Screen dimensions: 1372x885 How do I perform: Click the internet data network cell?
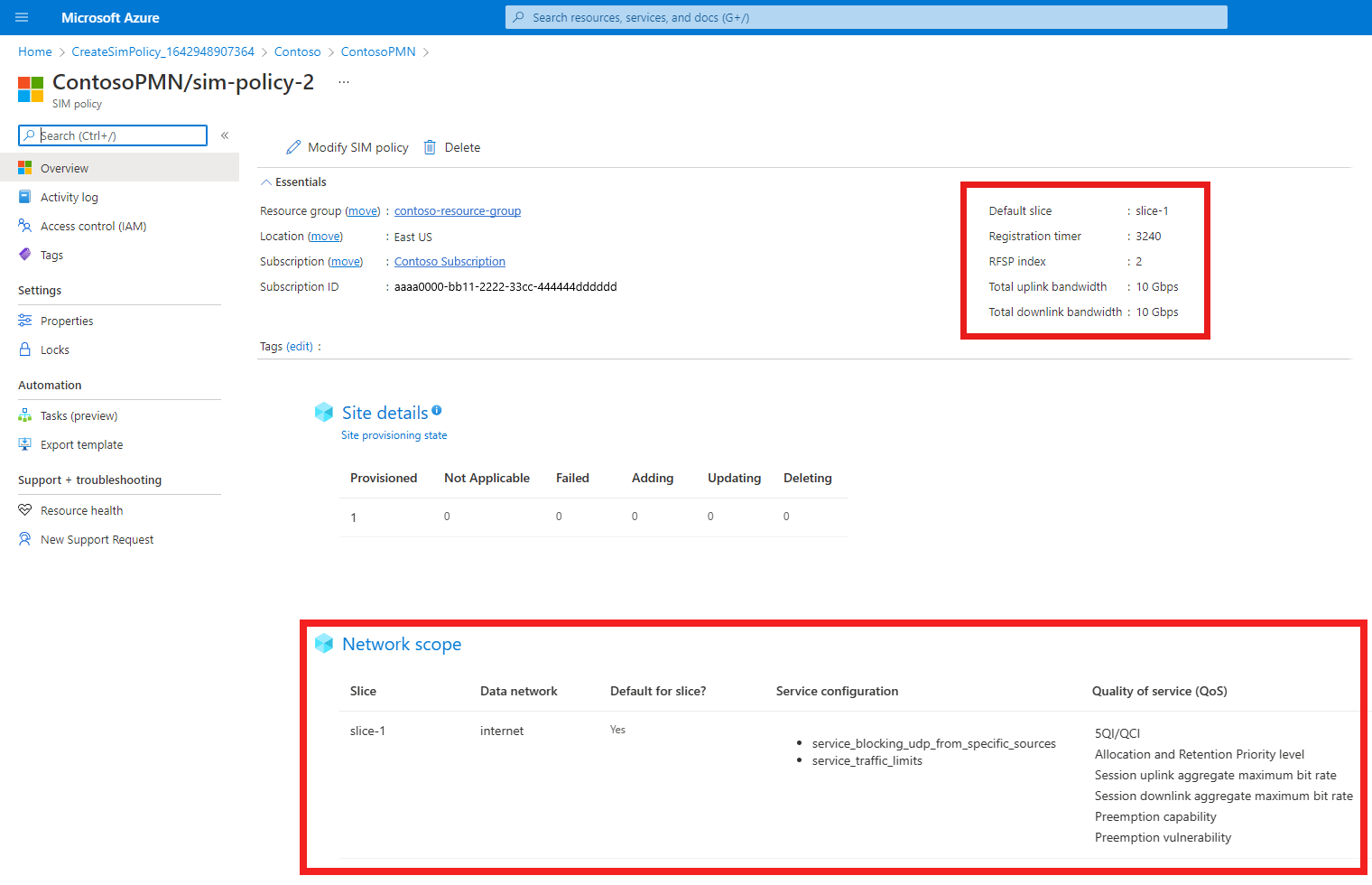coord(502,731)
